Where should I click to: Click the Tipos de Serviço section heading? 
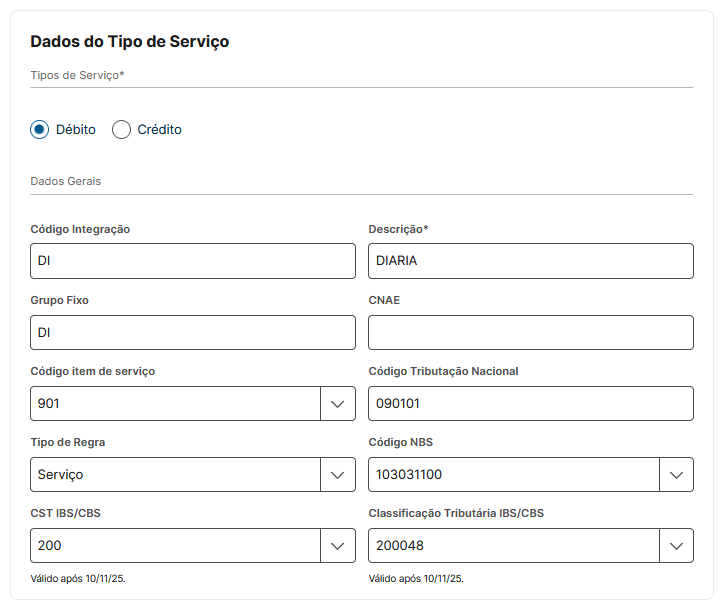pos(77,75)
